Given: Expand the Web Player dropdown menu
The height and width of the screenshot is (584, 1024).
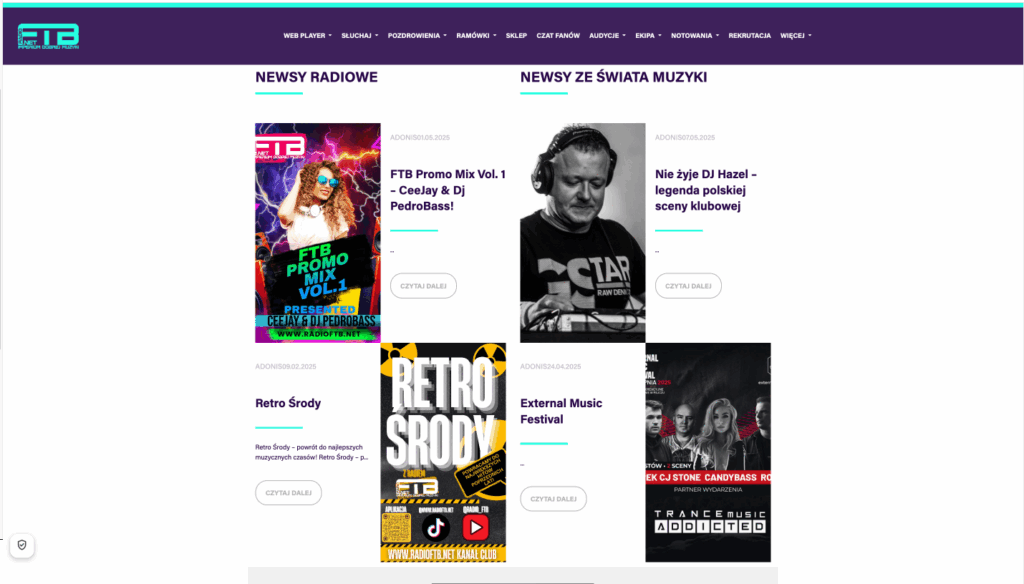Looking at the screenshot, I should pos(308,36).
